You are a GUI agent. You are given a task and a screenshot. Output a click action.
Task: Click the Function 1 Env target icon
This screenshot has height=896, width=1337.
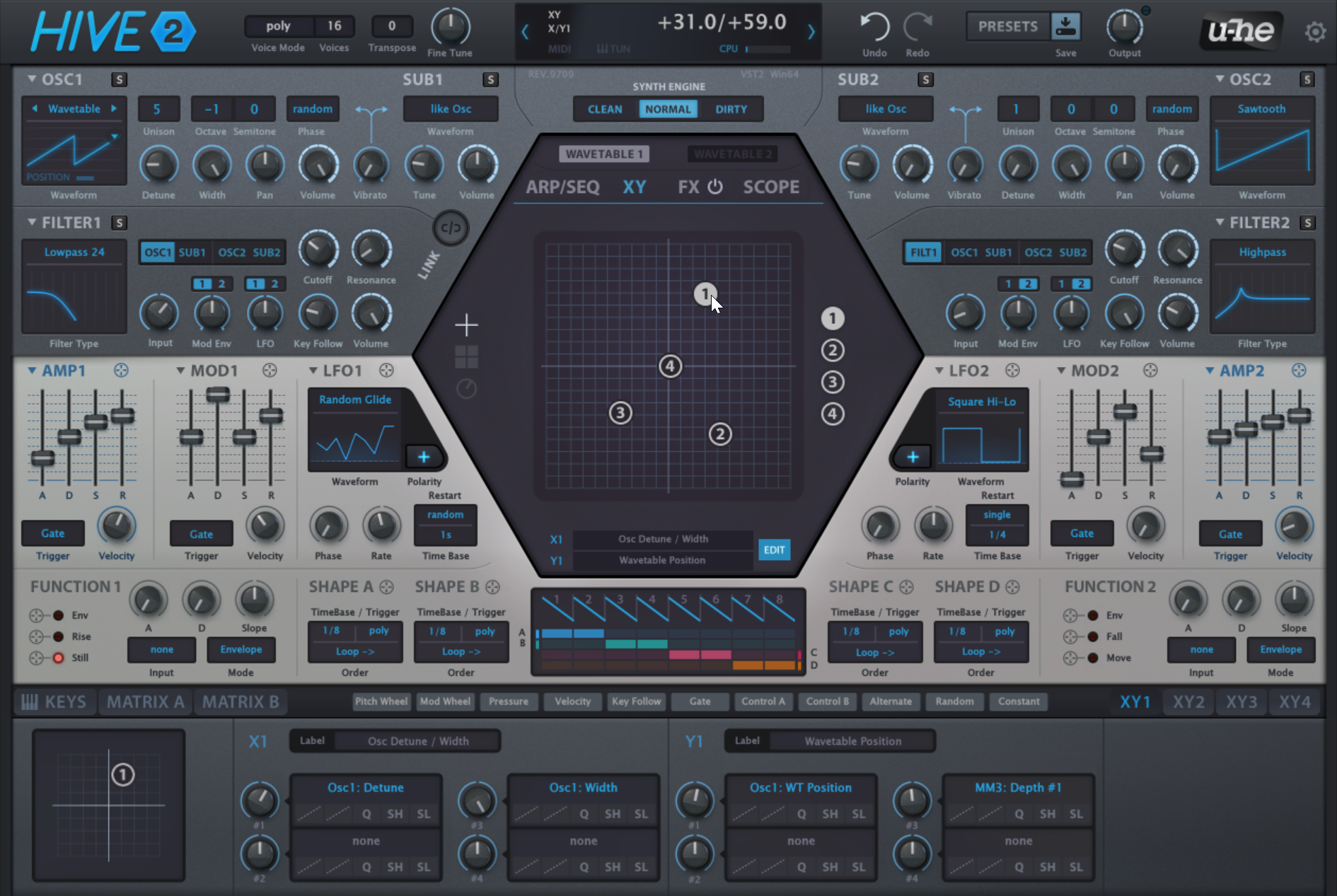37,615
